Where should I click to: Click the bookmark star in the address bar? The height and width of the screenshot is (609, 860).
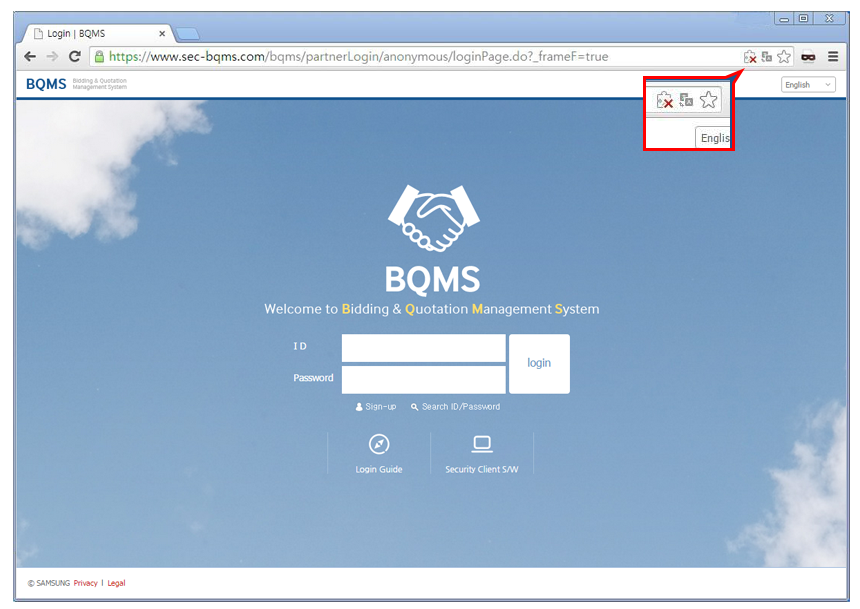point(784,57)
